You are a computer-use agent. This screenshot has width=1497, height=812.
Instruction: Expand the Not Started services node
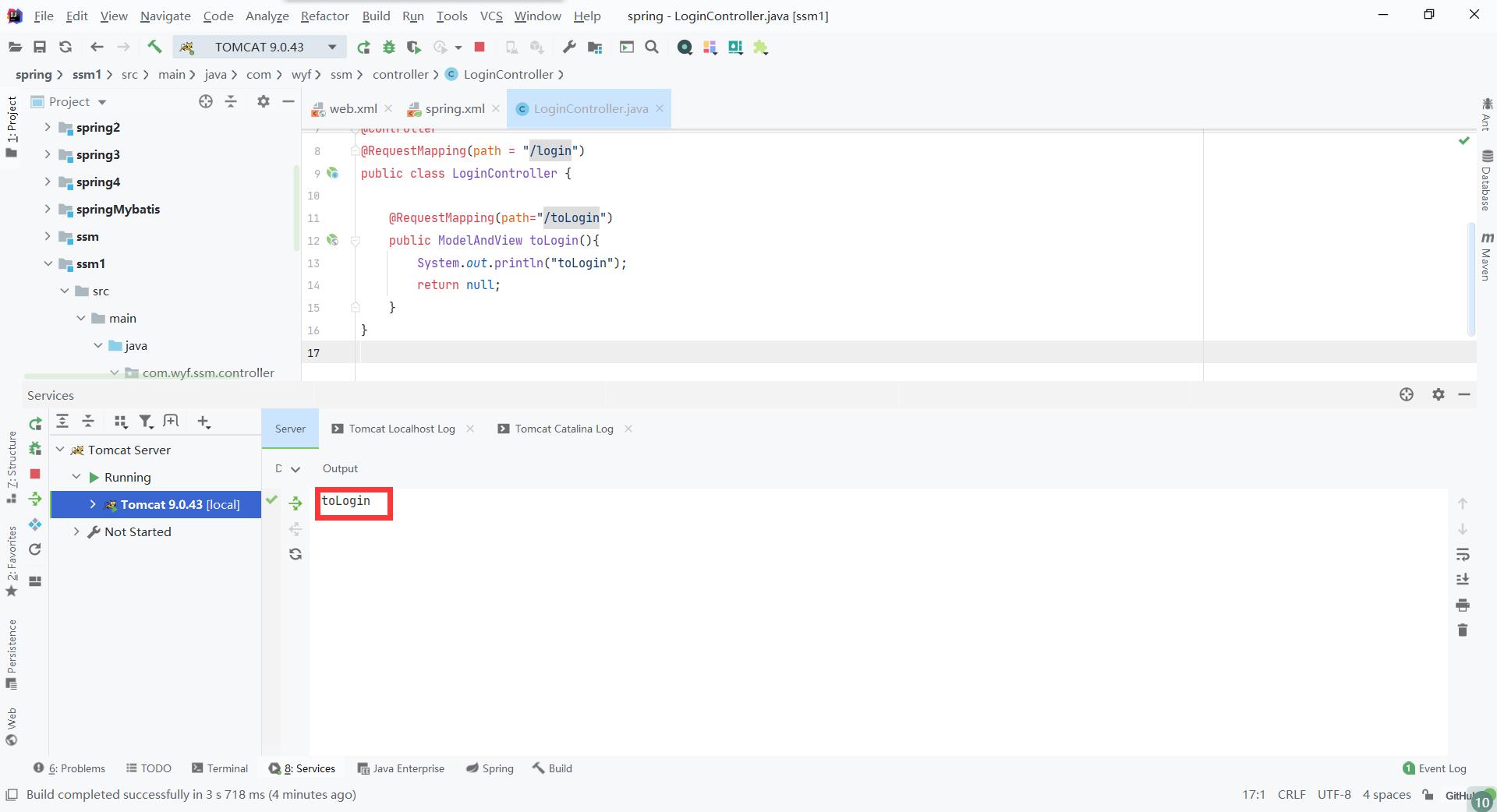click(x=76, y=531)
